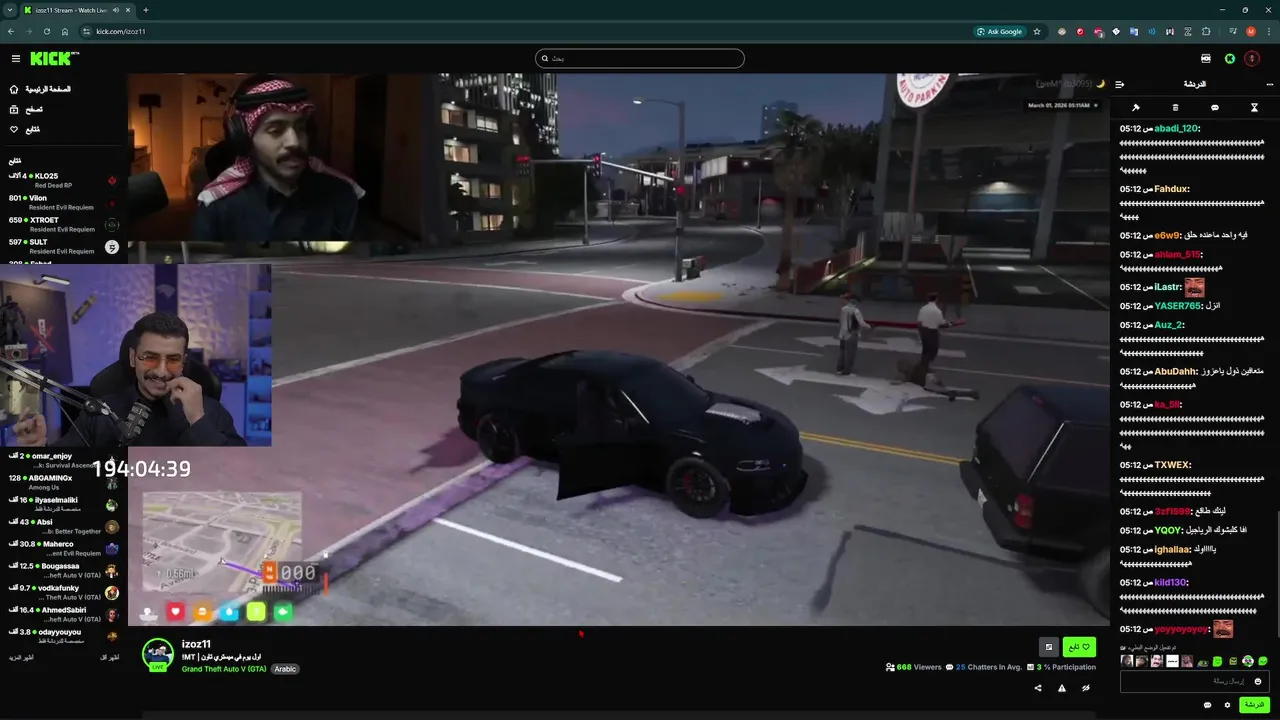Report the stream with warning icon

(x=1061, y=688)
